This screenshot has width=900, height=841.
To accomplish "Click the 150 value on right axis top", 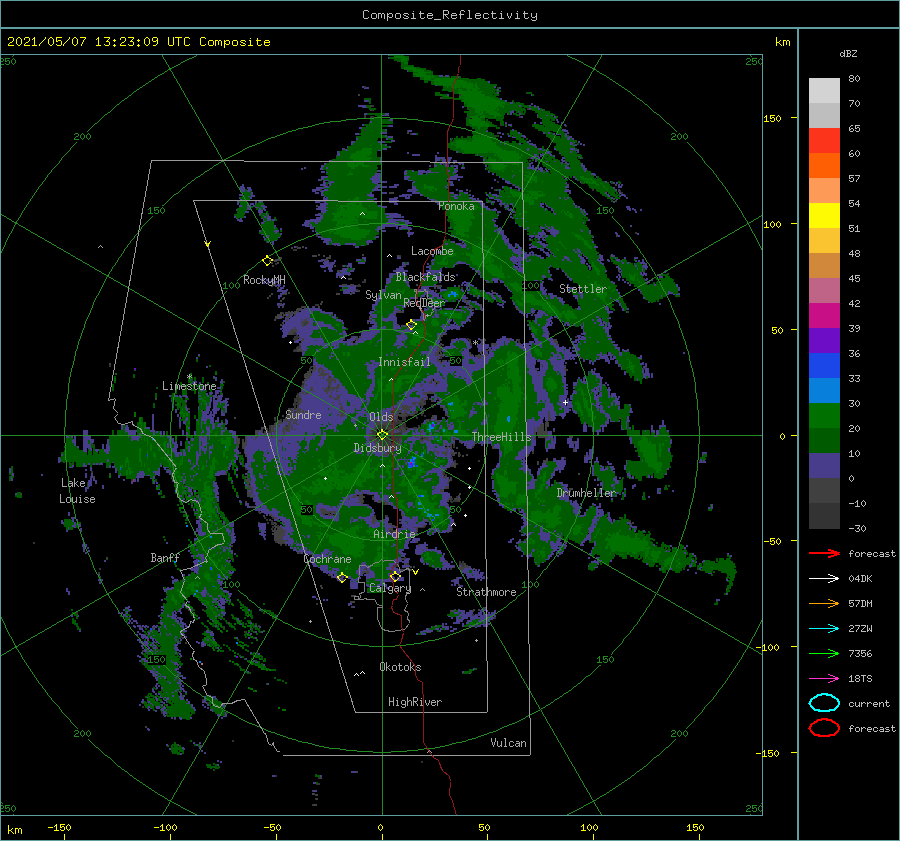I will (772, 118).
